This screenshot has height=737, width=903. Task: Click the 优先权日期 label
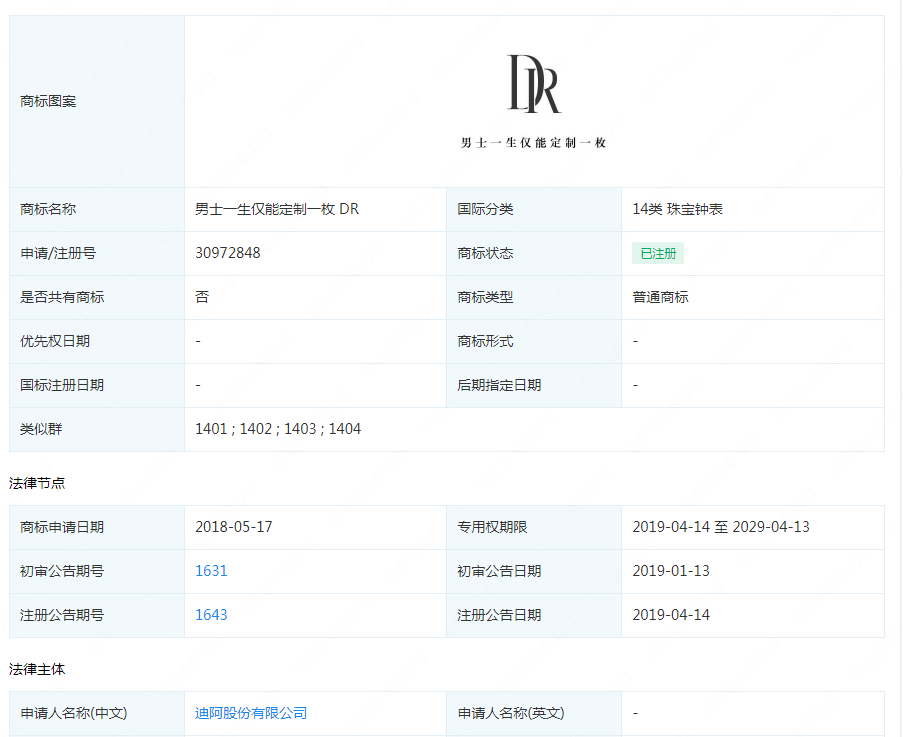(55, 341)
